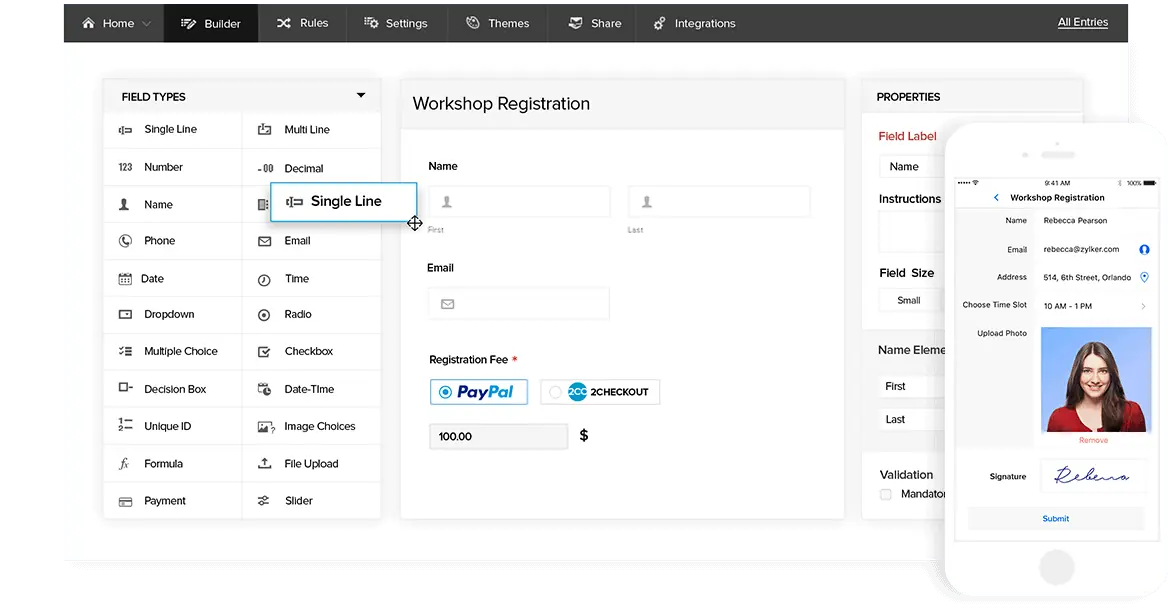Screen dimensions: 1170x608
Task: Open the All Entries link
Action: tap(1083, 22)
